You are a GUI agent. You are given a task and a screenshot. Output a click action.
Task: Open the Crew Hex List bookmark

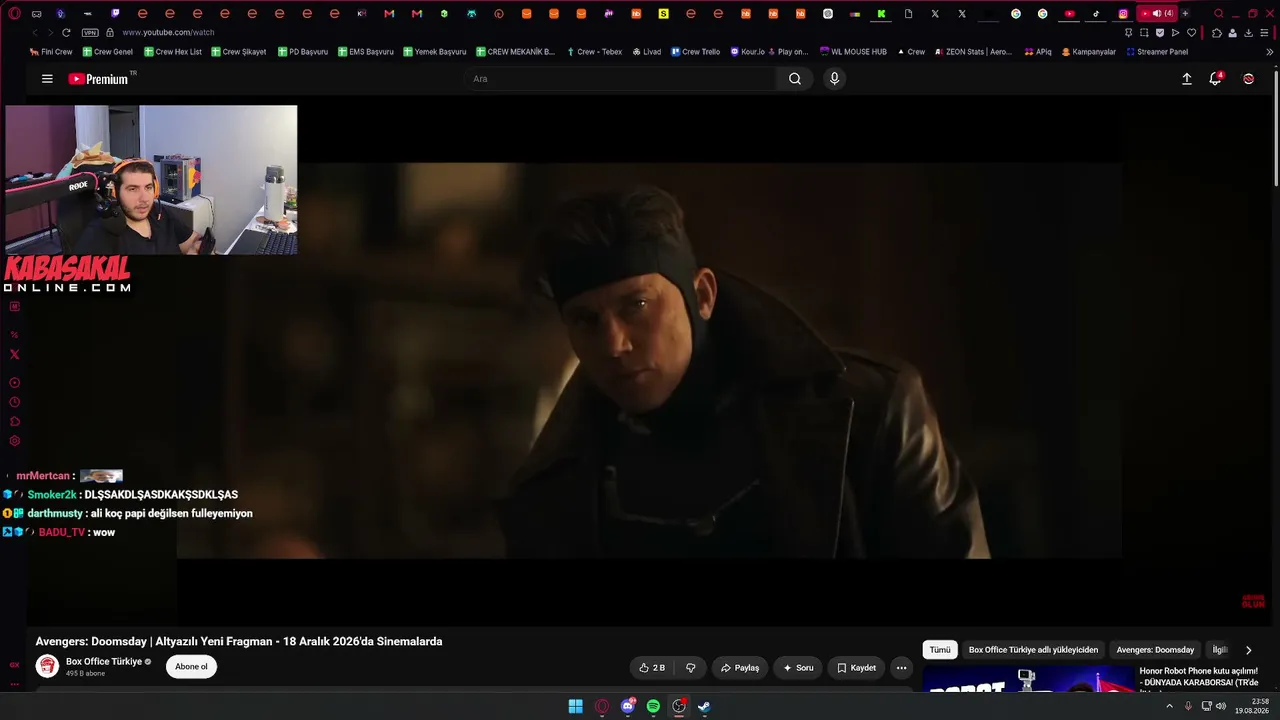click(x=172, y=52)
